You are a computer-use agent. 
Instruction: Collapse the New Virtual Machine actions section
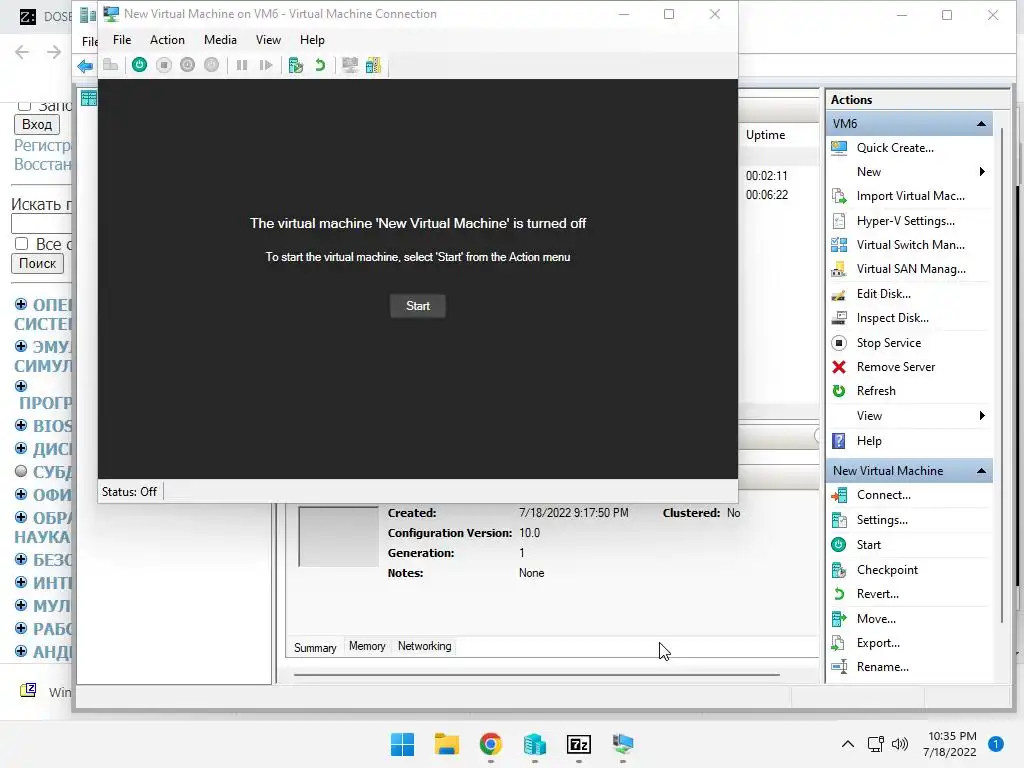click(x=981, y=471)
